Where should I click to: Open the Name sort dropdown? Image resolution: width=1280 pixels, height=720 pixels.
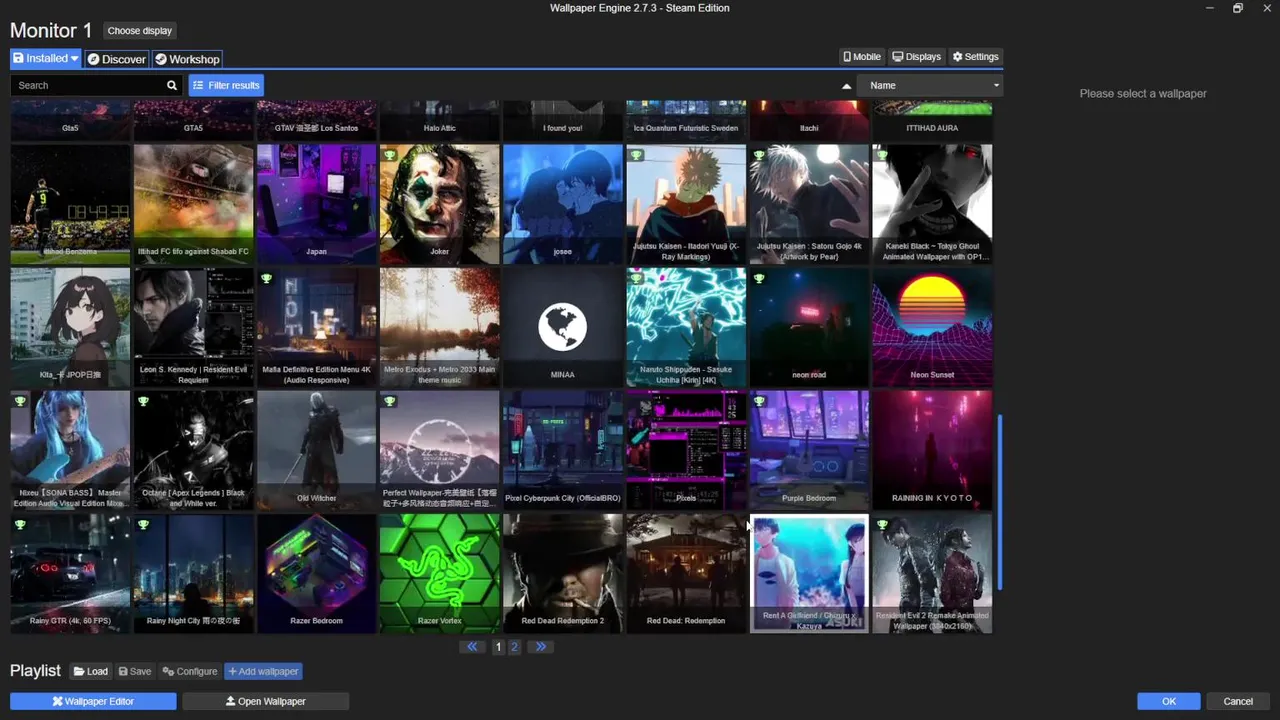point(931,85)
